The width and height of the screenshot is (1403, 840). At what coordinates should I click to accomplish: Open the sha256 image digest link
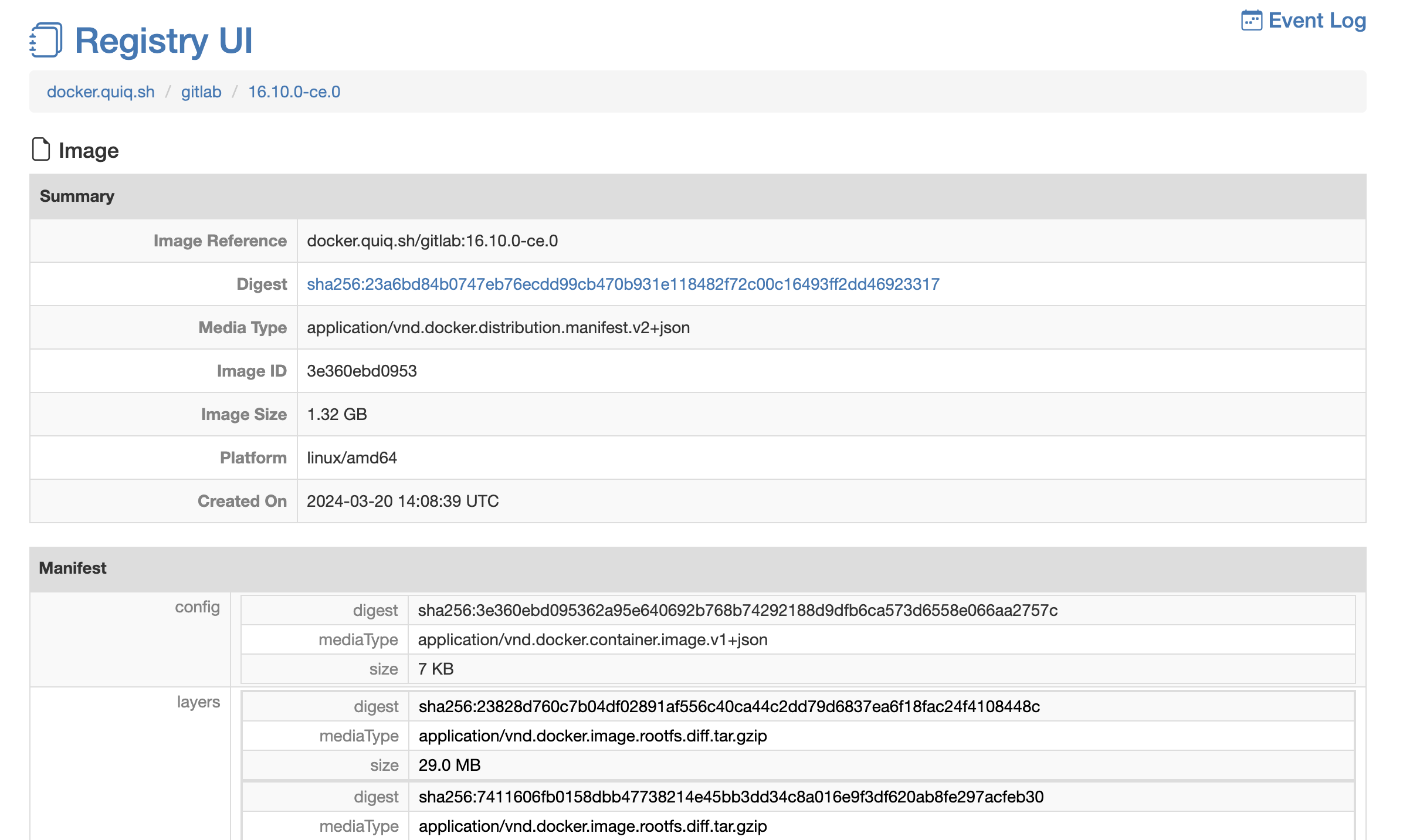(623, 284)
